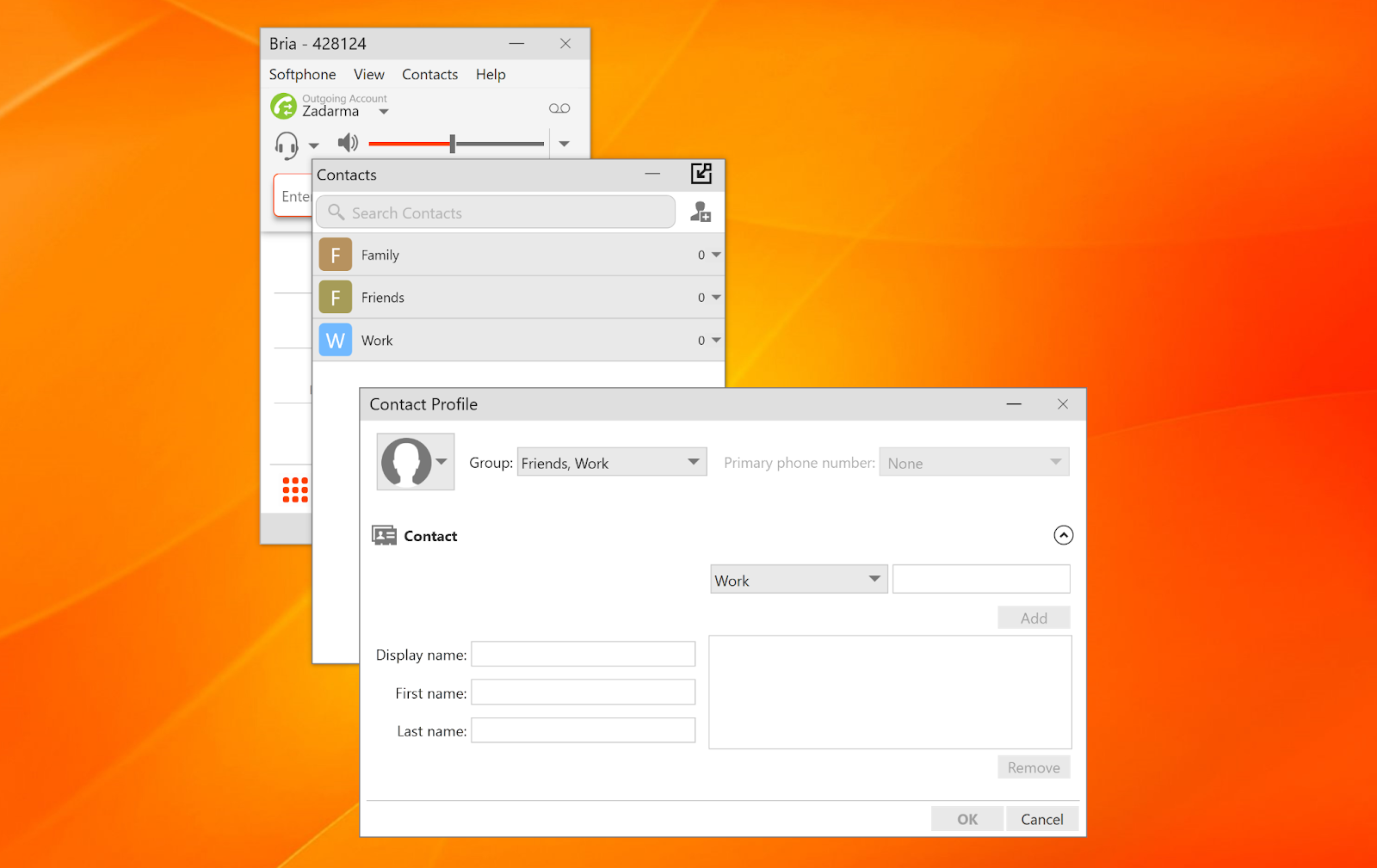
Task: Expand the Work contact group
Action: 716,341
